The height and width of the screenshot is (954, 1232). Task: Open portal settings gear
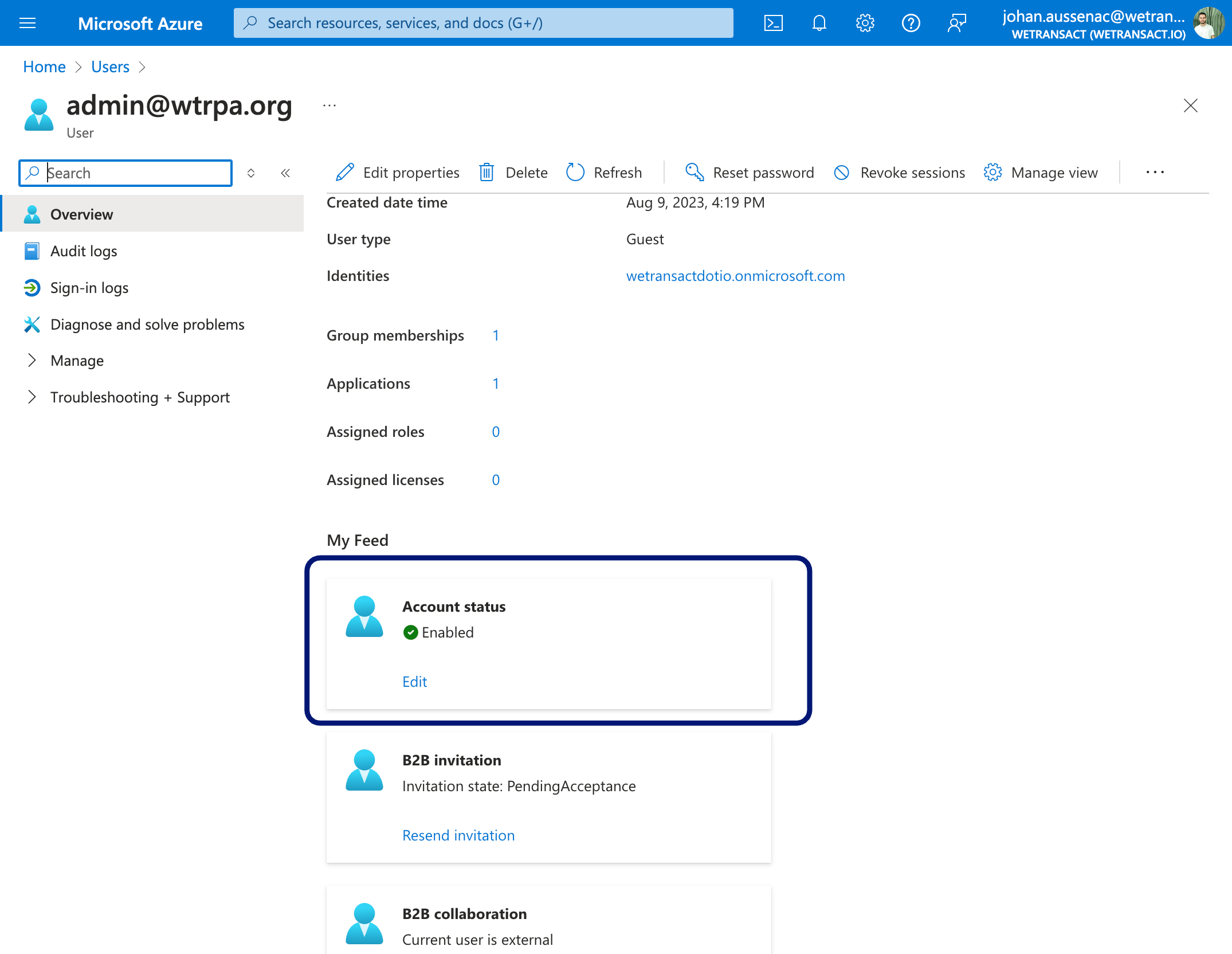(865, 23)
